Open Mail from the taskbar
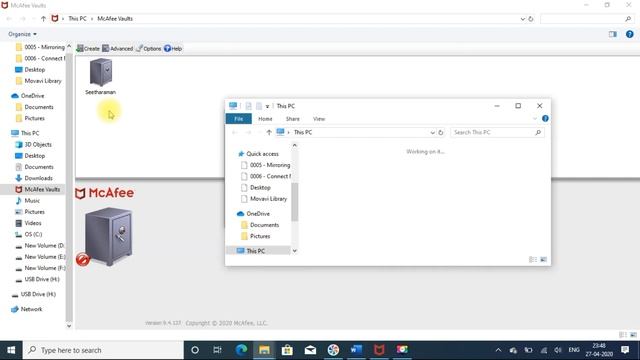Screen dimensions: 640x360 coord(310,350)
